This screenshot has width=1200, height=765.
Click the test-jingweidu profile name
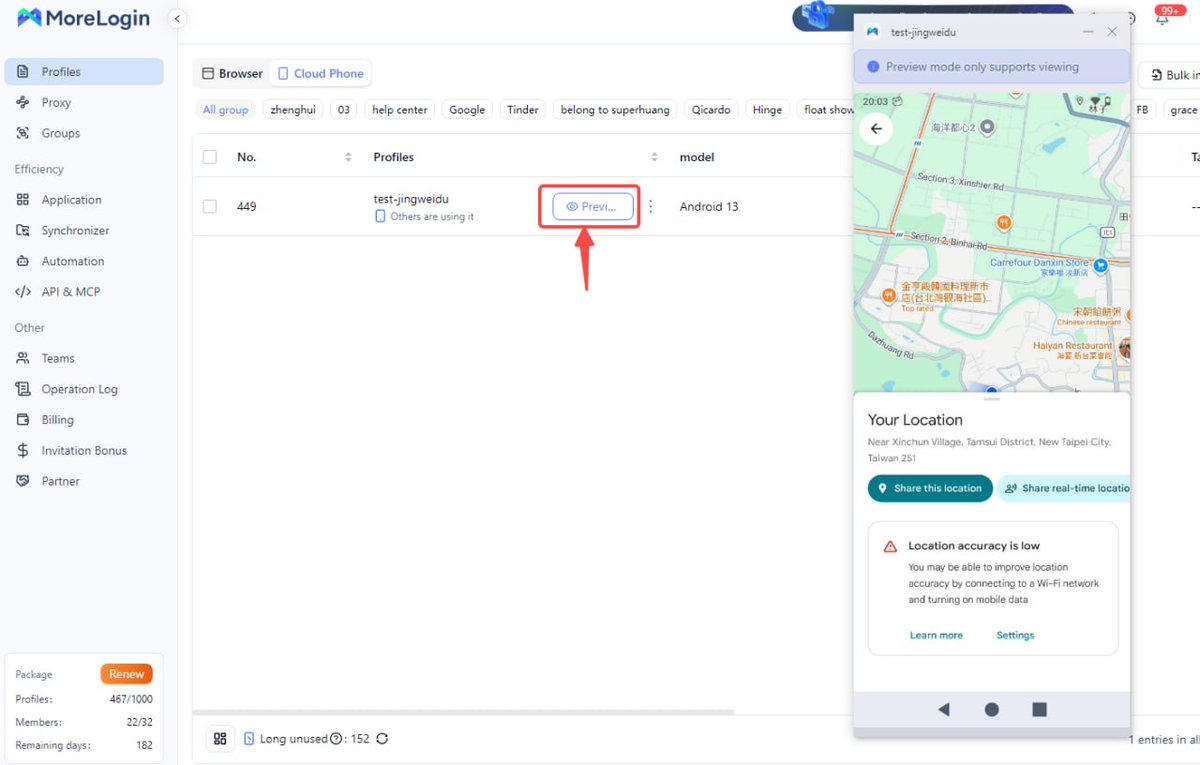click(411, 199)
